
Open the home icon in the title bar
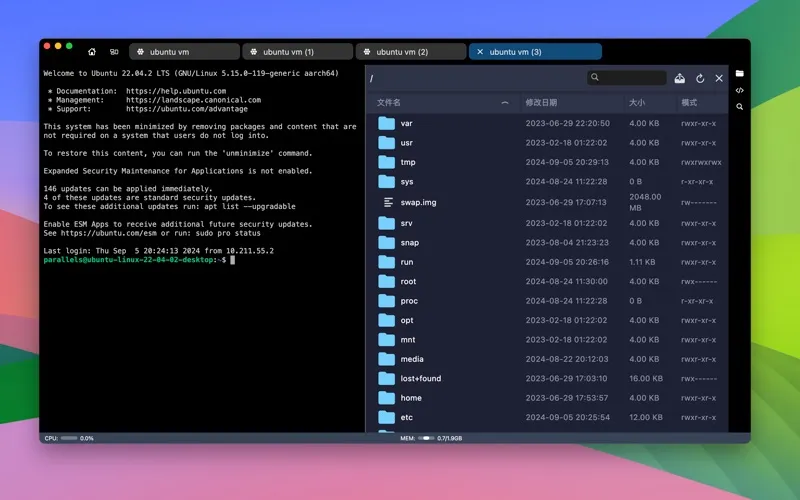tap(92, 52)
